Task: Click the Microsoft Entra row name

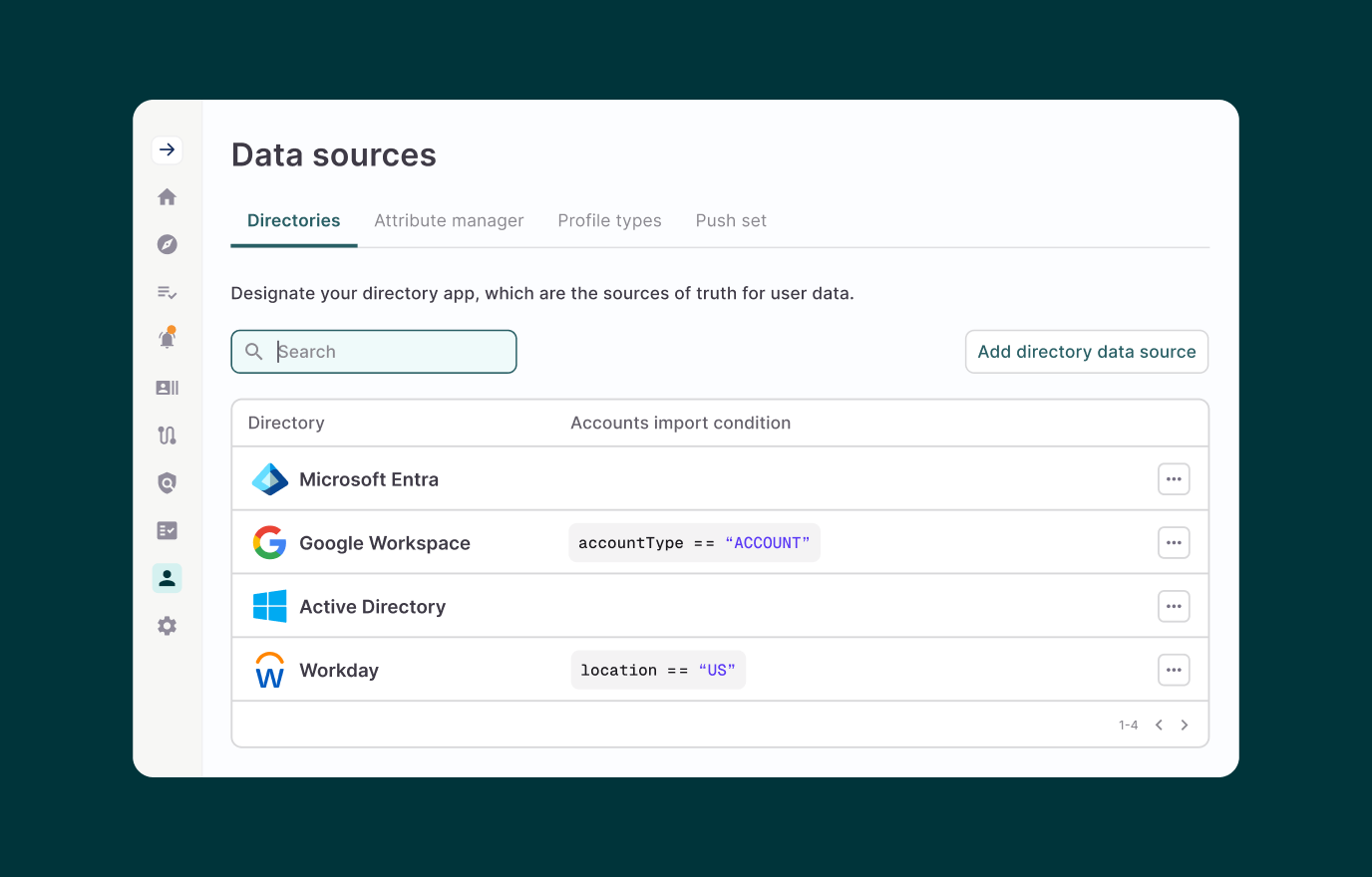Action: (x=369, y=479)
